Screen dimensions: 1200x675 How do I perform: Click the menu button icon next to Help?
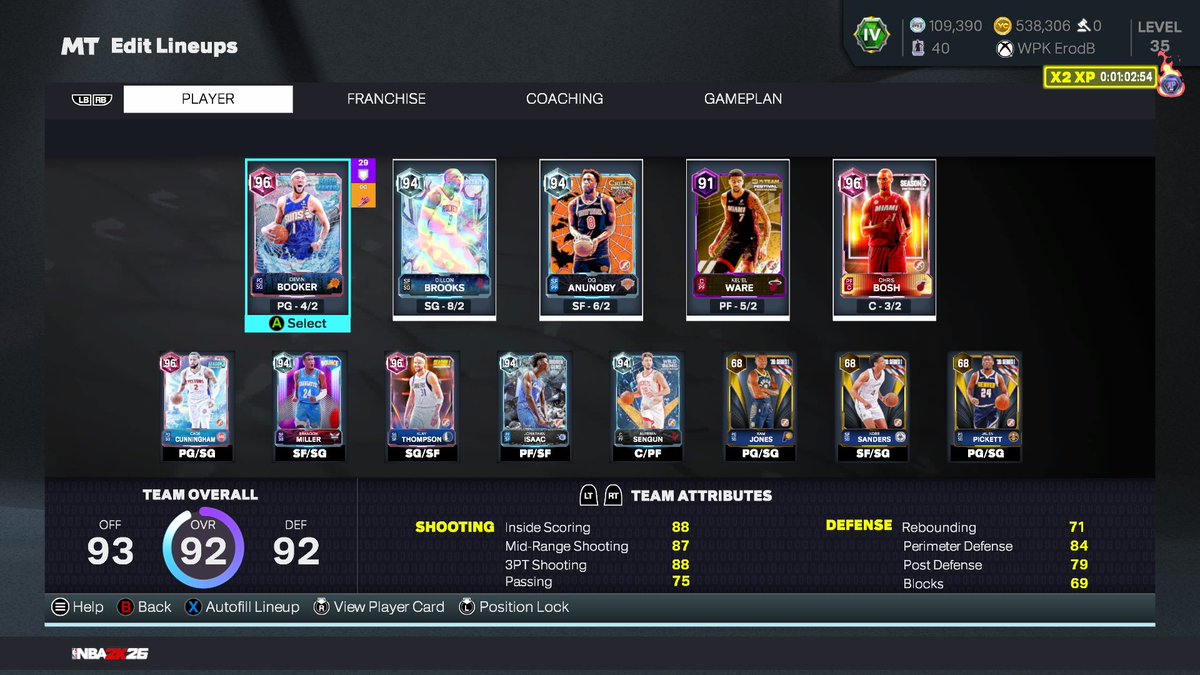pos(59,607)
